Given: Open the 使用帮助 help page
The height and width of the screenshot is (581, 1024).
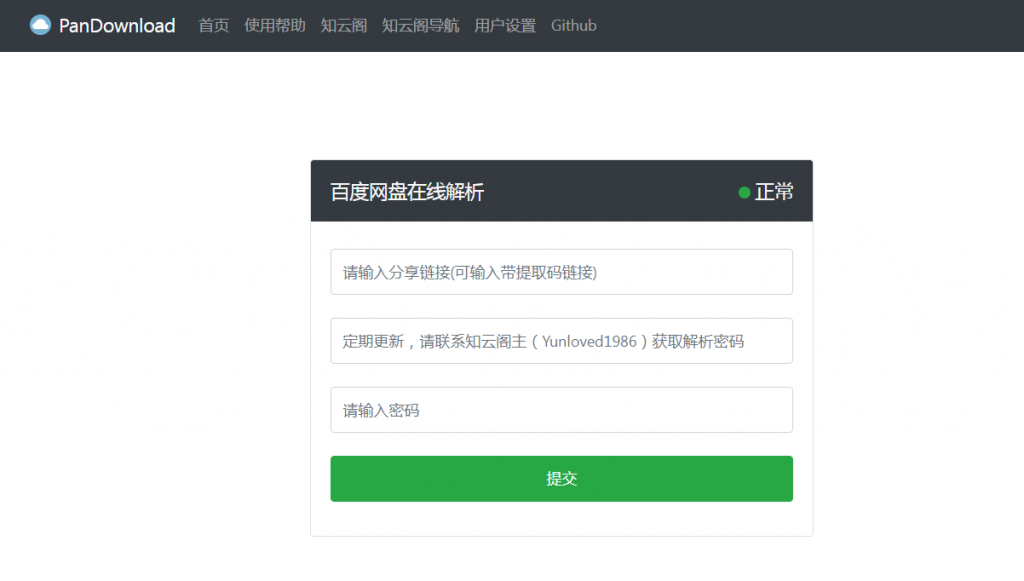Looking at the screenshot, I should pyautogui.click(x=274, y=26).
